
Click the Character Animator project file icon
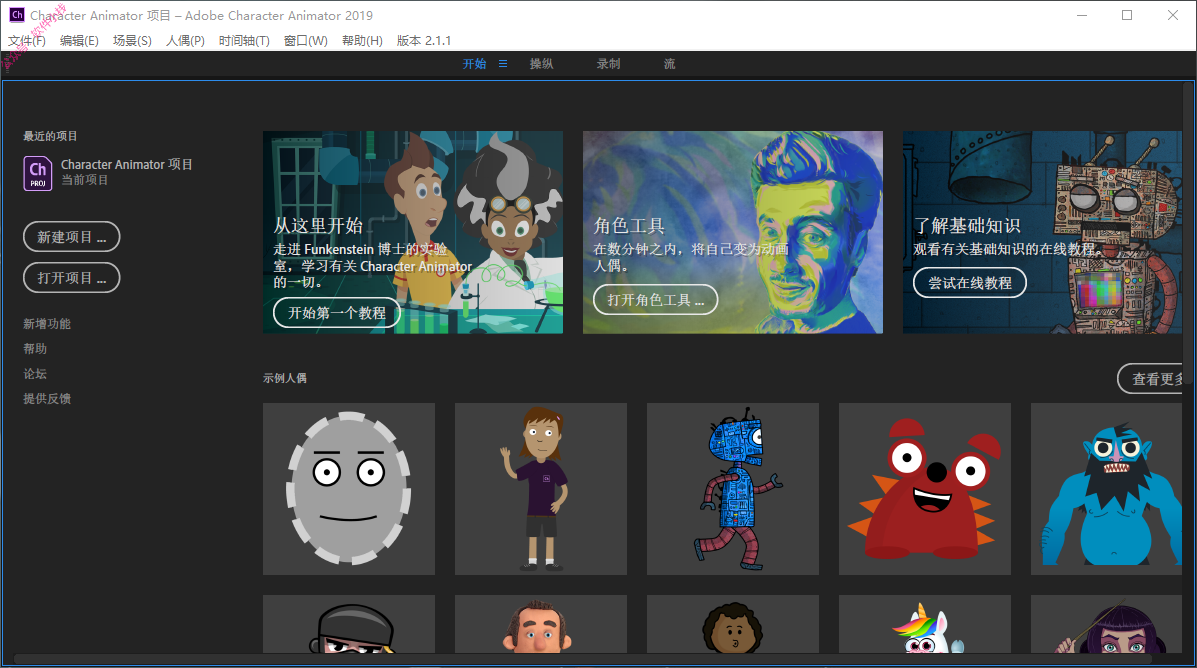[x=37, y=173]
